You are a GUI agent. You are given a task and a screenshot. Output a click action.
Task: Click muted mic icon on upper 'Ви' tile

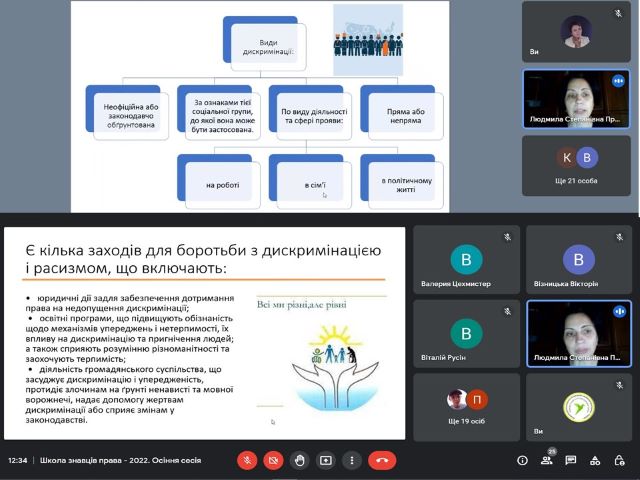pos(618,13)
